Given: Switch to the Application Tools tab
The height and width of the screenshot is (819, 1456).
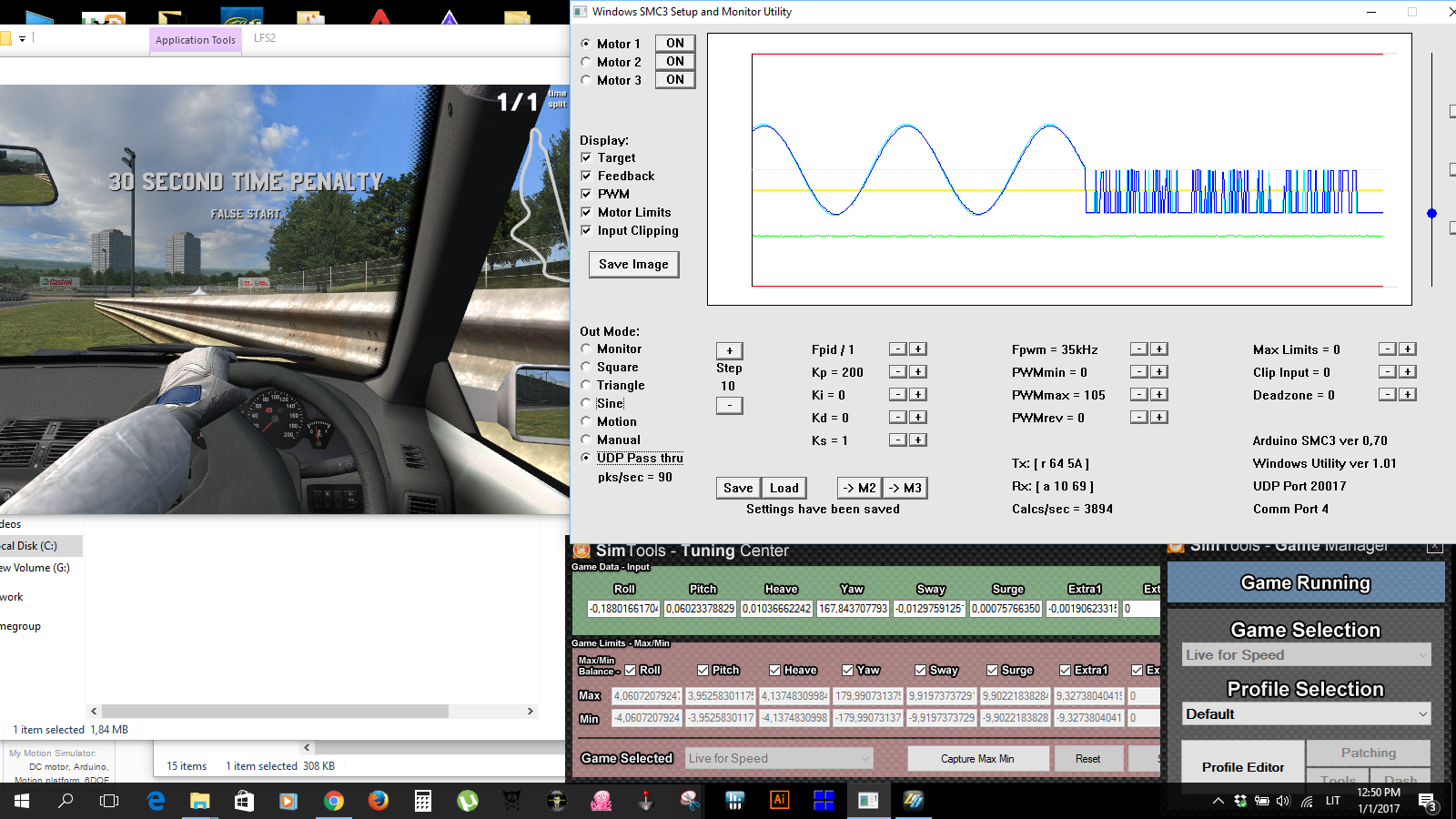Looking at the screenshot, I should 196,40.
